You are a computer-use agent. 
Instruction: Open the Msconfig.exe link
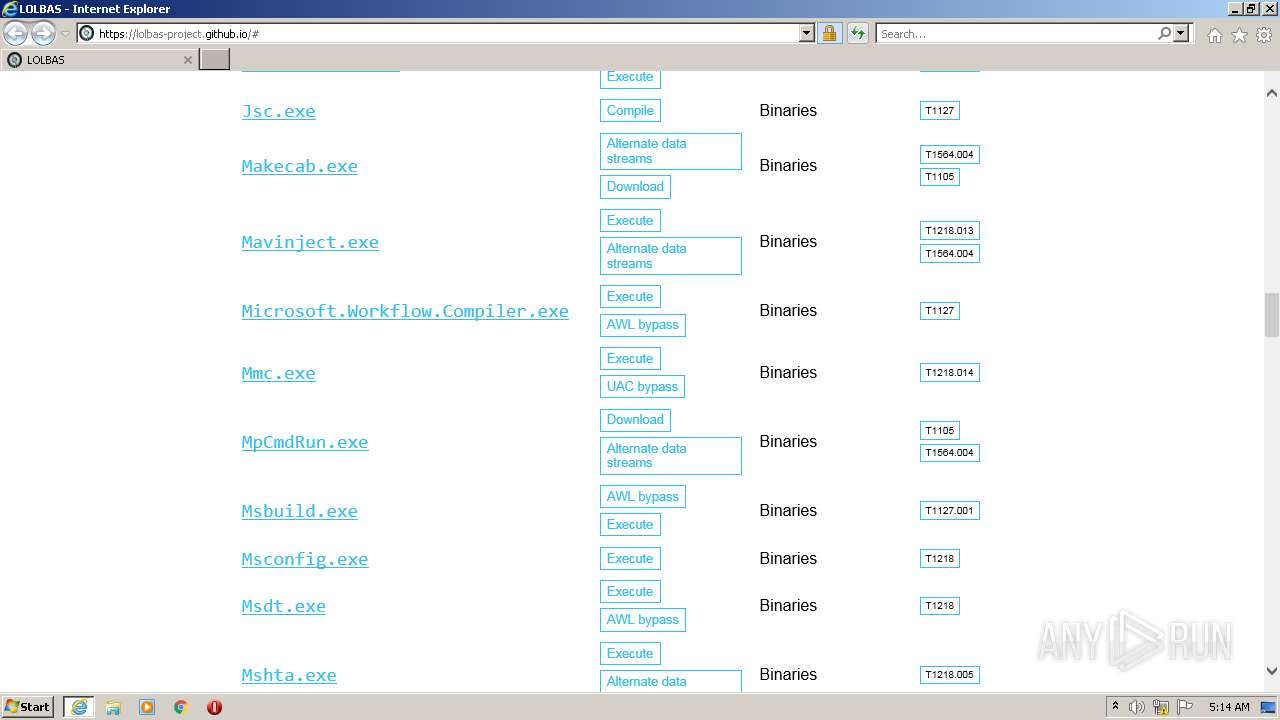(305, 559)
